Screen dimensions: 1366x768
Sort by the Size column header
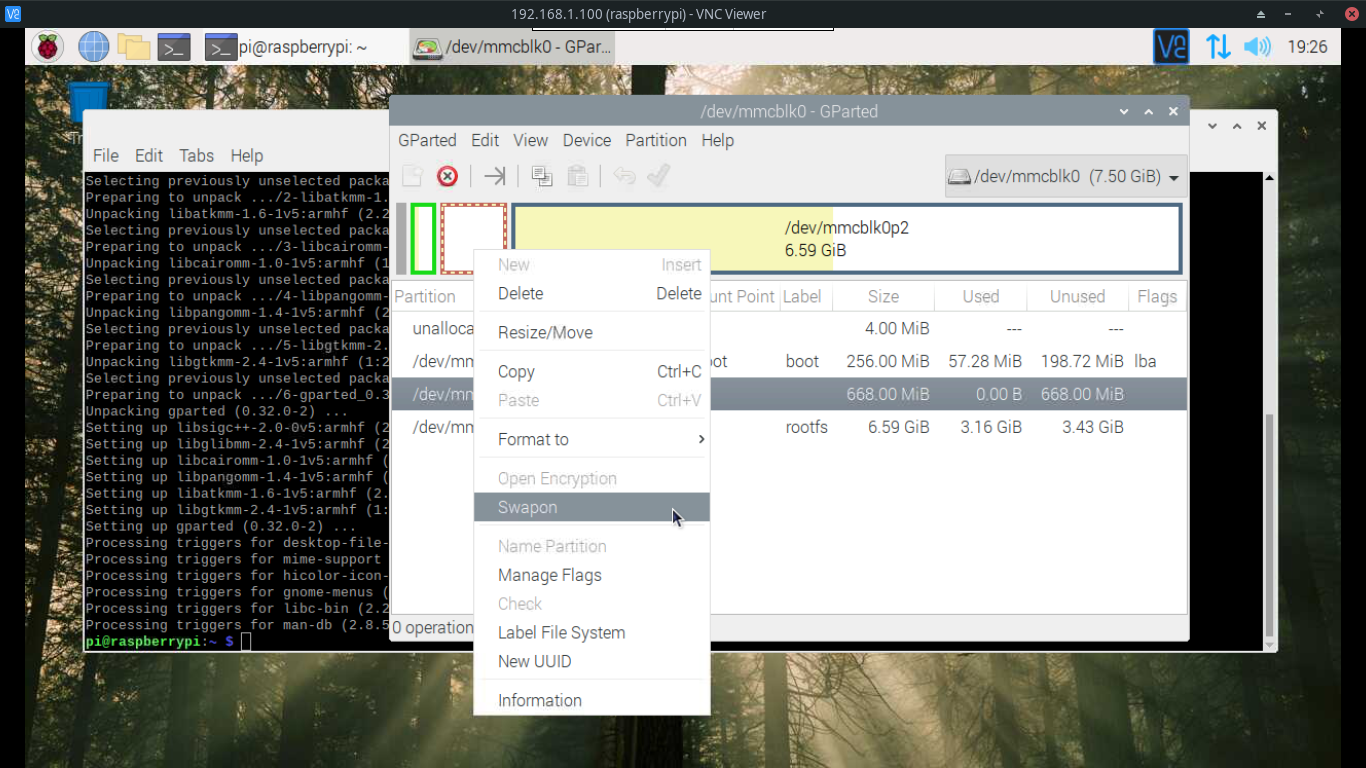[x=883, y=297]
